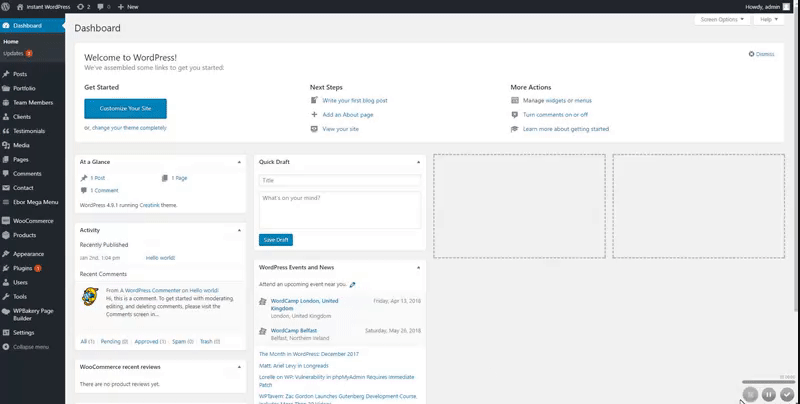Click the admin avatar next to Howdy
The width and height of the screenshot is (800, 404).
(786, 7)
